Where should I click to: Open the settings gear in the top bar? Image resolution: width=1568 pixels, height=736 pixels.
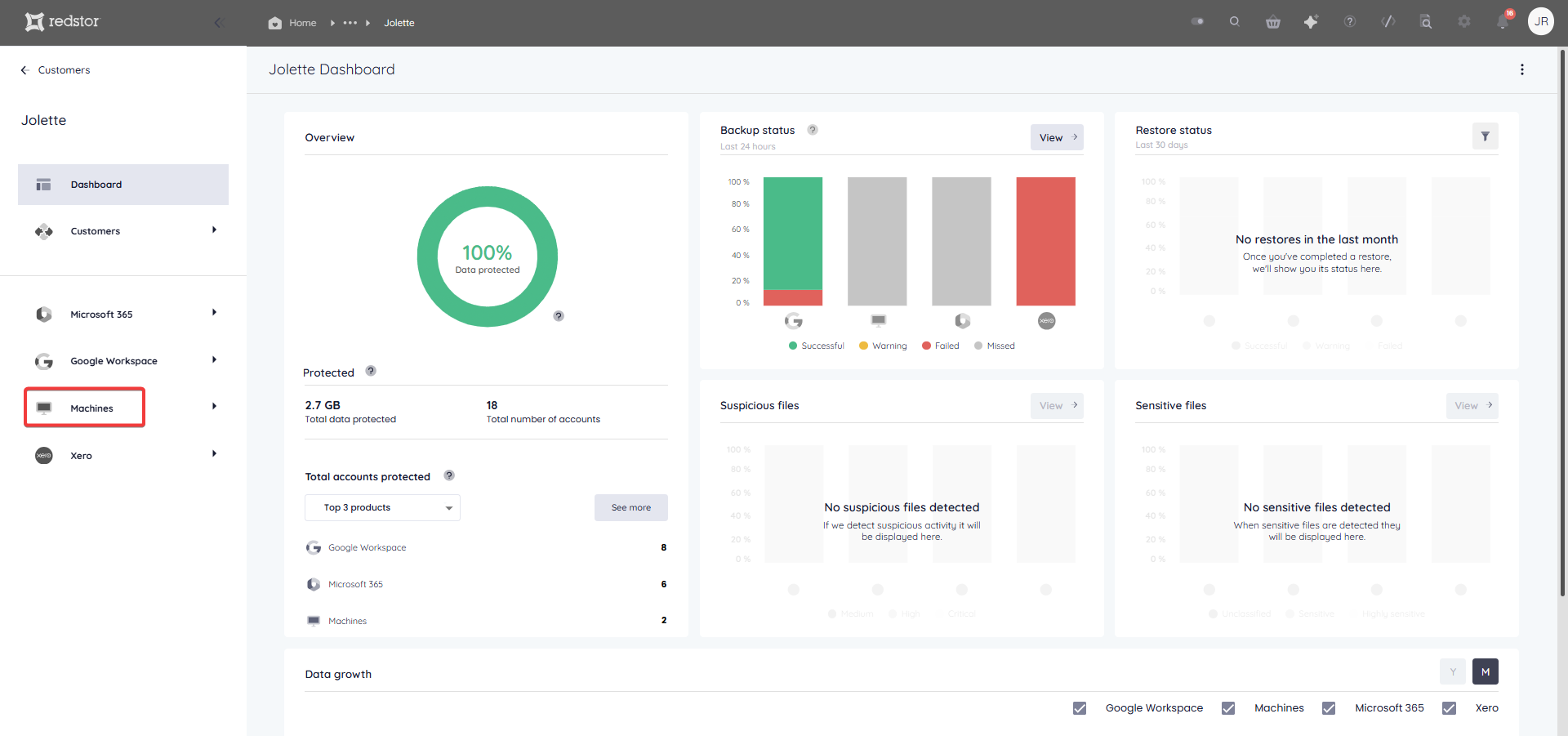1464,22
